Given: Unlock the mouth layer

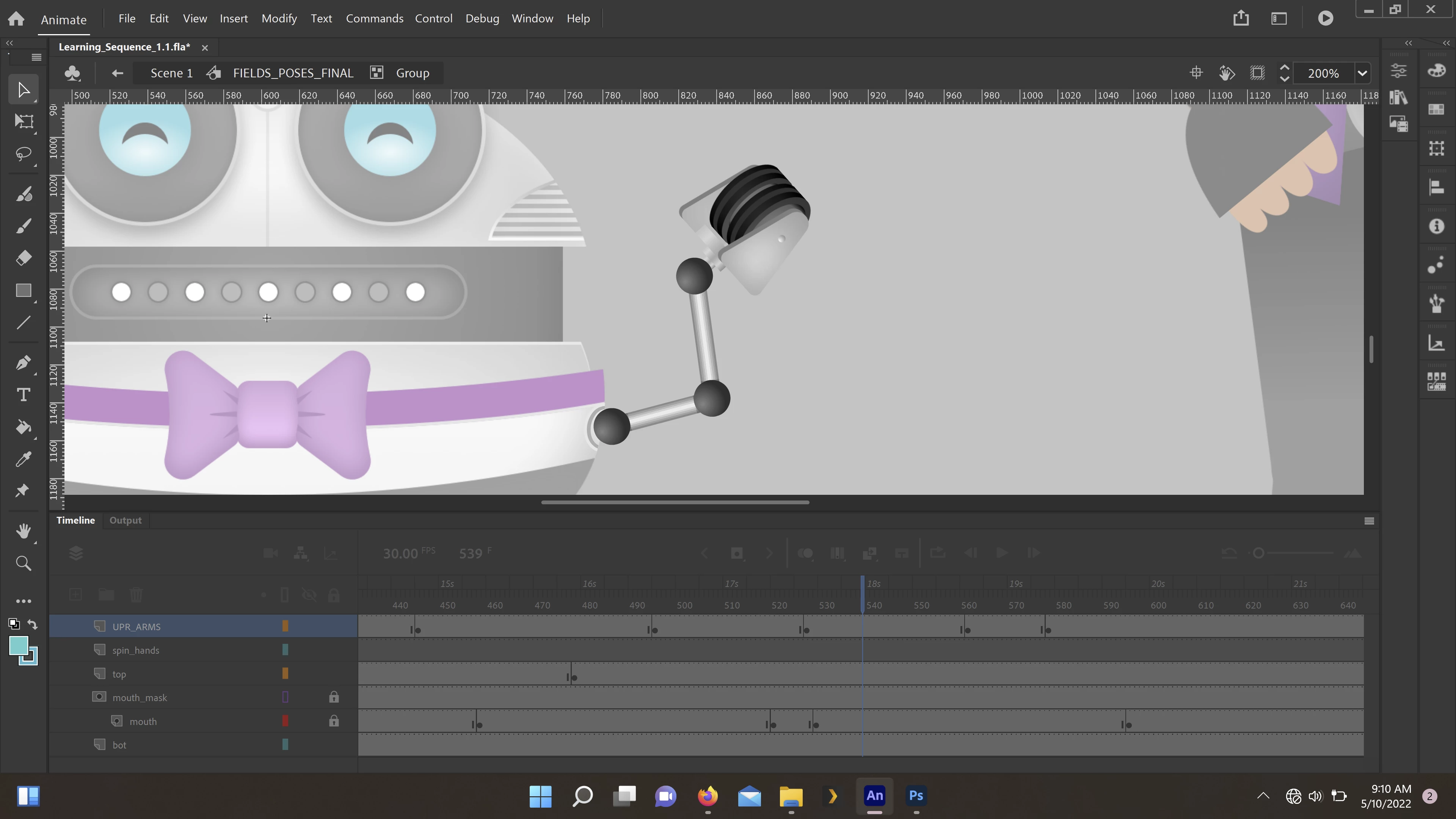Looking at the screenshot, I should pyautogui.click(x=334, y=721).
